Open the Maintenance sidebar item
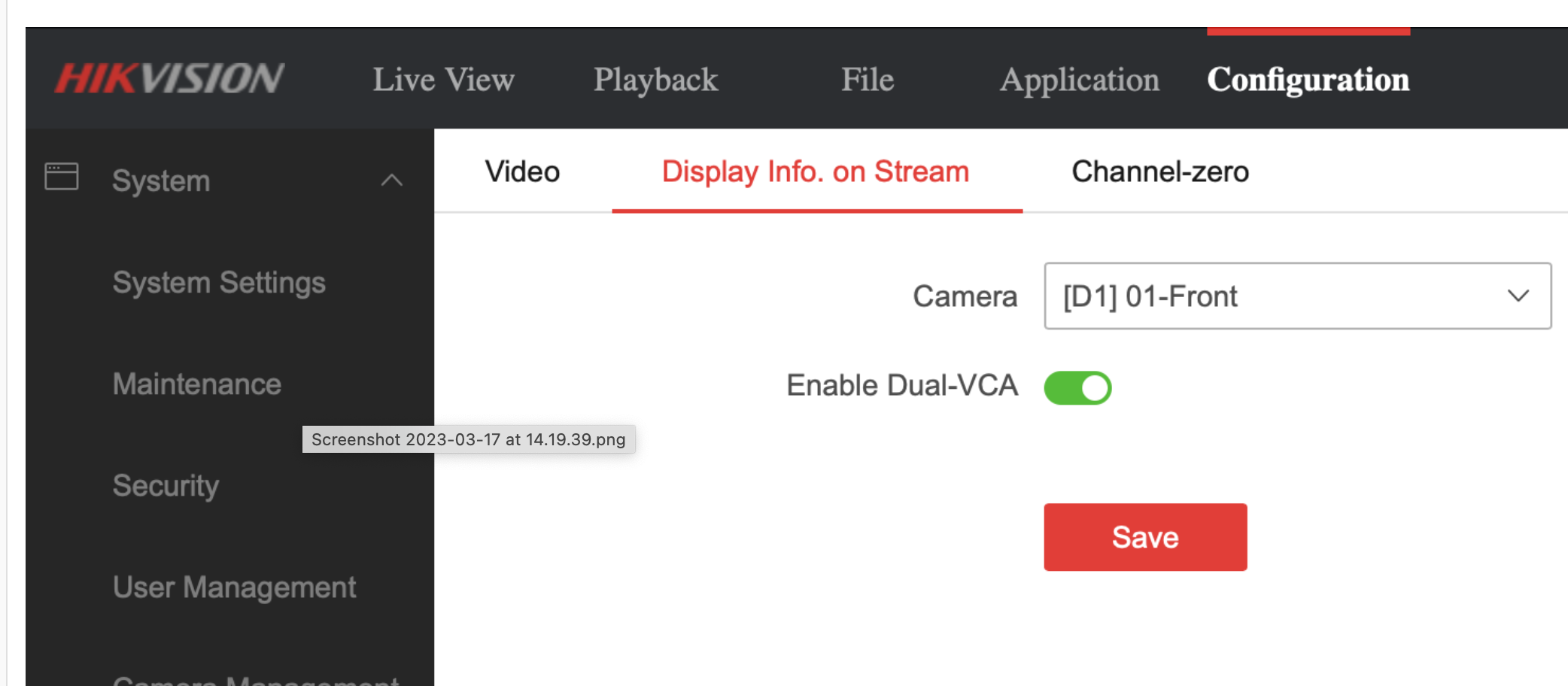1568x686 pixels. pyautogui.click(x=197, y=384)
